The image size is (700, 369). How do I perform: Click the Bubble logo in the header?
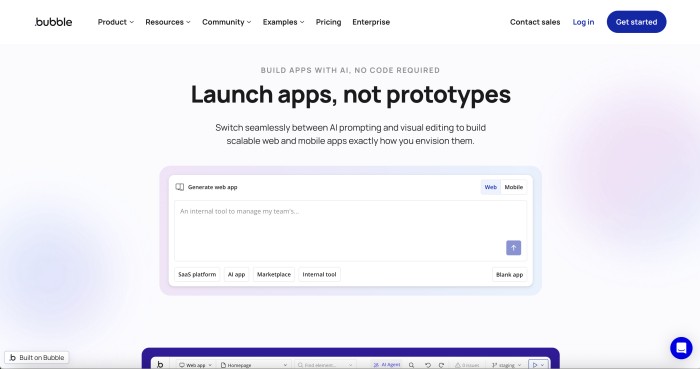pos(54,22)
